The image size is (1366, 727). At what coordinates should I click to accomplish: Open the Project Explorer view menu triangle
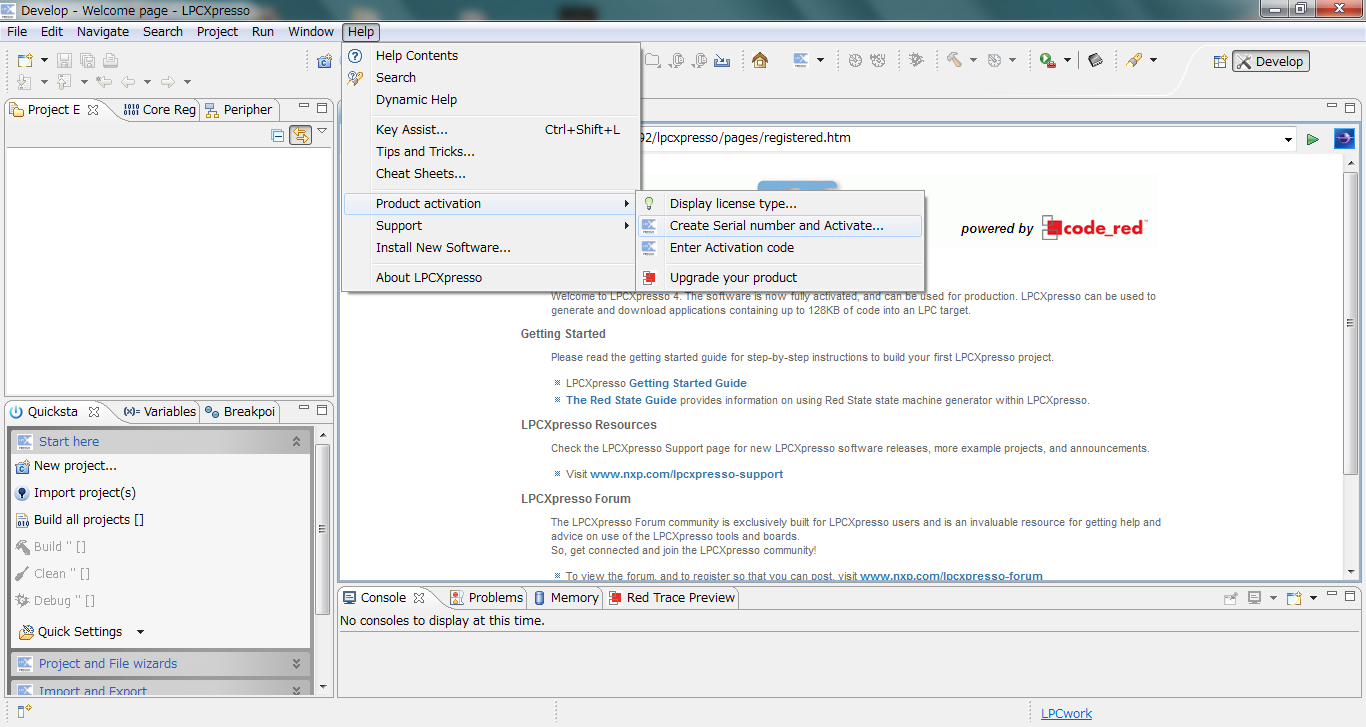pyautogui.click(x=322, y=131)
